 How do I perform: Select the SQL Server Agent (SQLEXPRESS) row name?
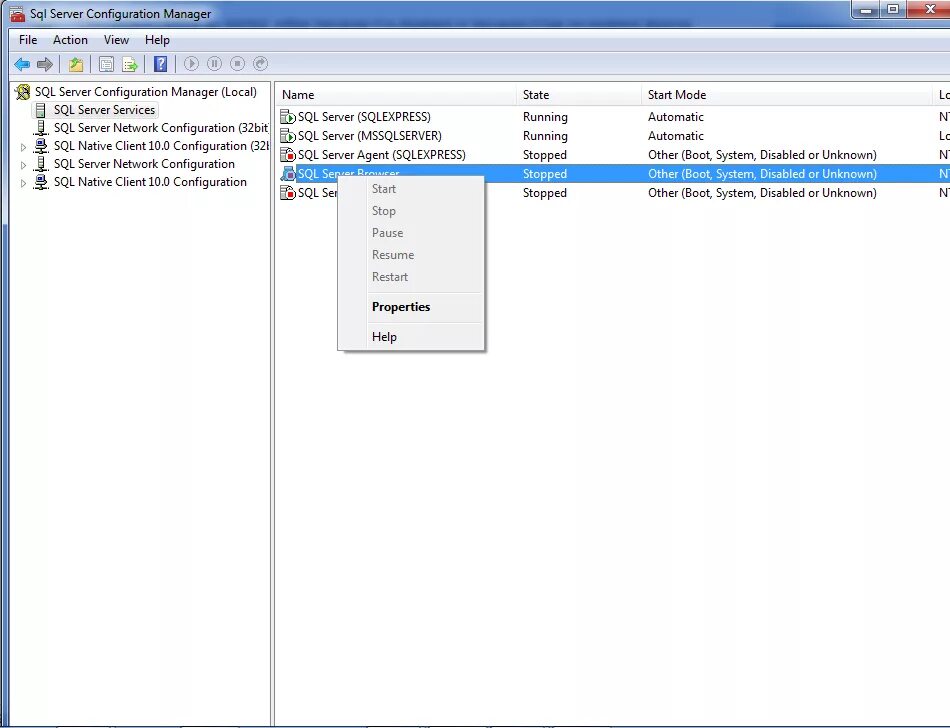pos(382,154)
